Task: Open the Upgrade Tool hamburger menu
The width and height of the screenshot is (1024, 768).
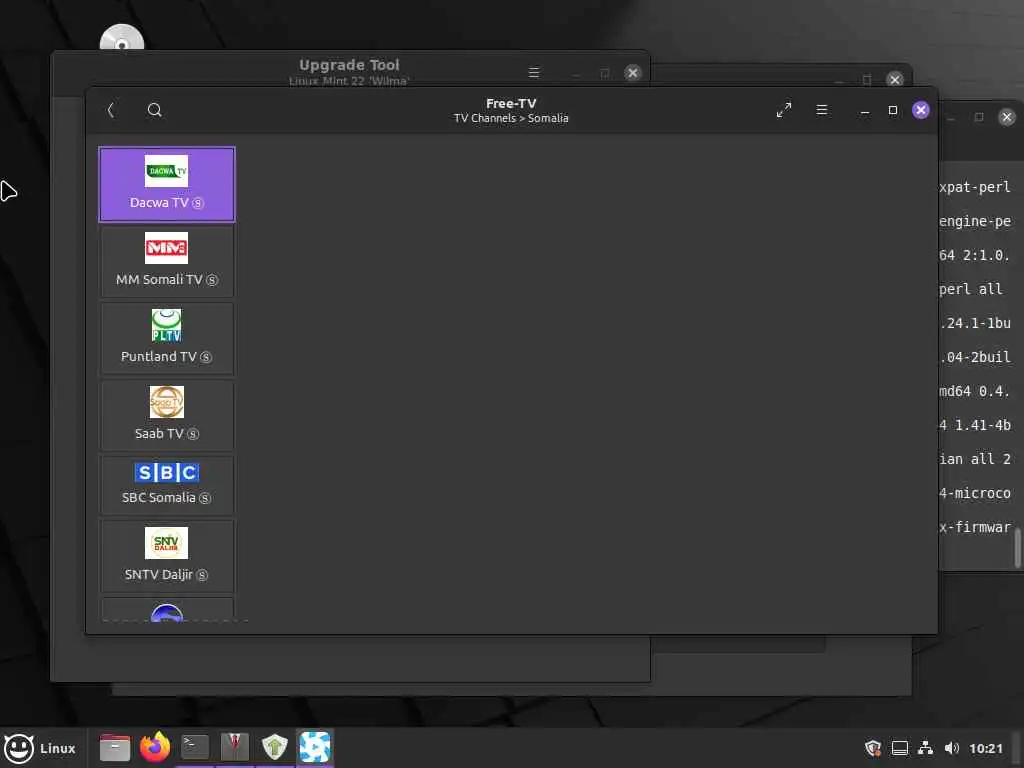Action: coord(534,72)
